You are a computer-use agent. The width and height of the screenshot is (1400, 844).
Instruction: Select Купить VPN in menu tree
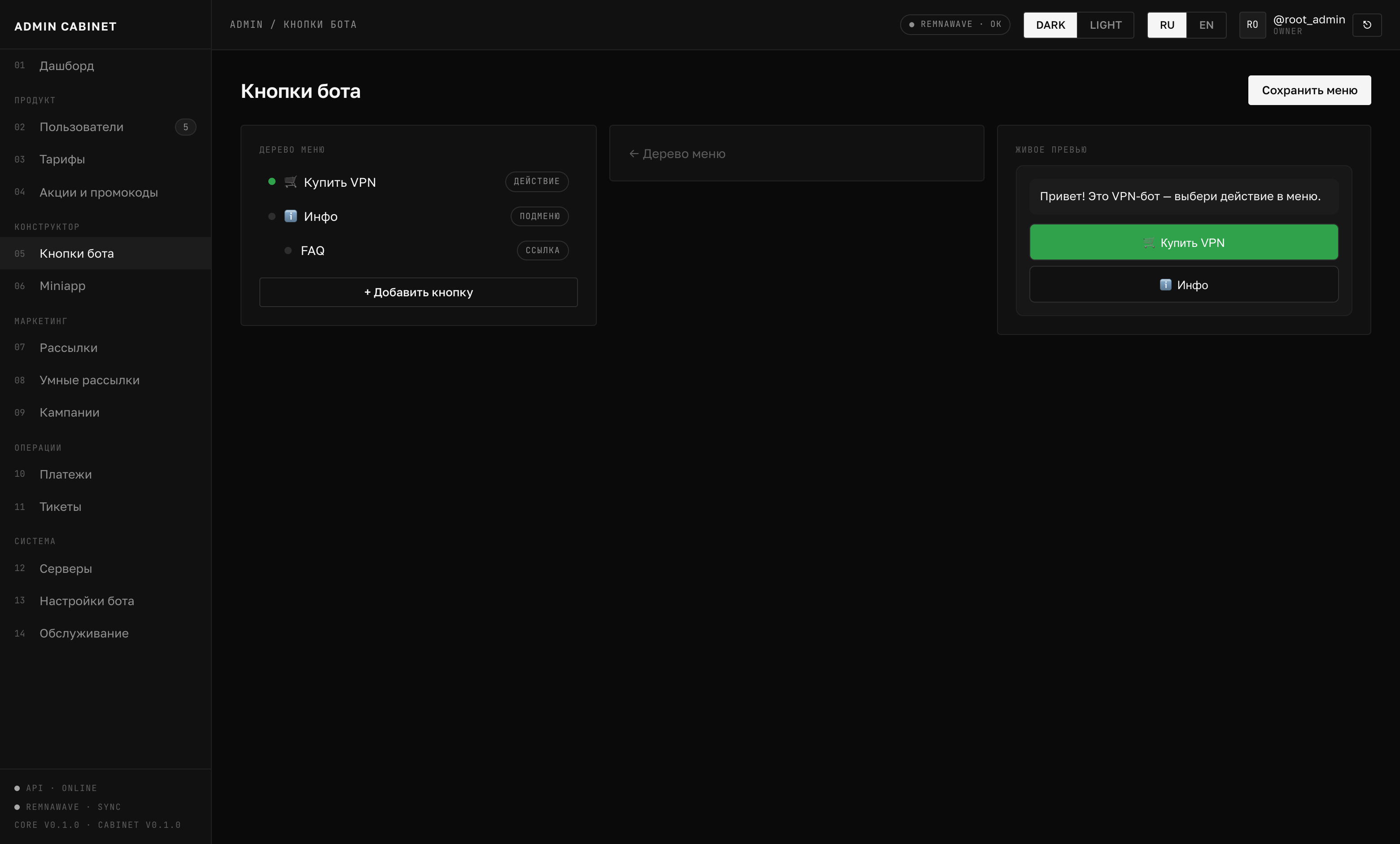pos(418,182)
